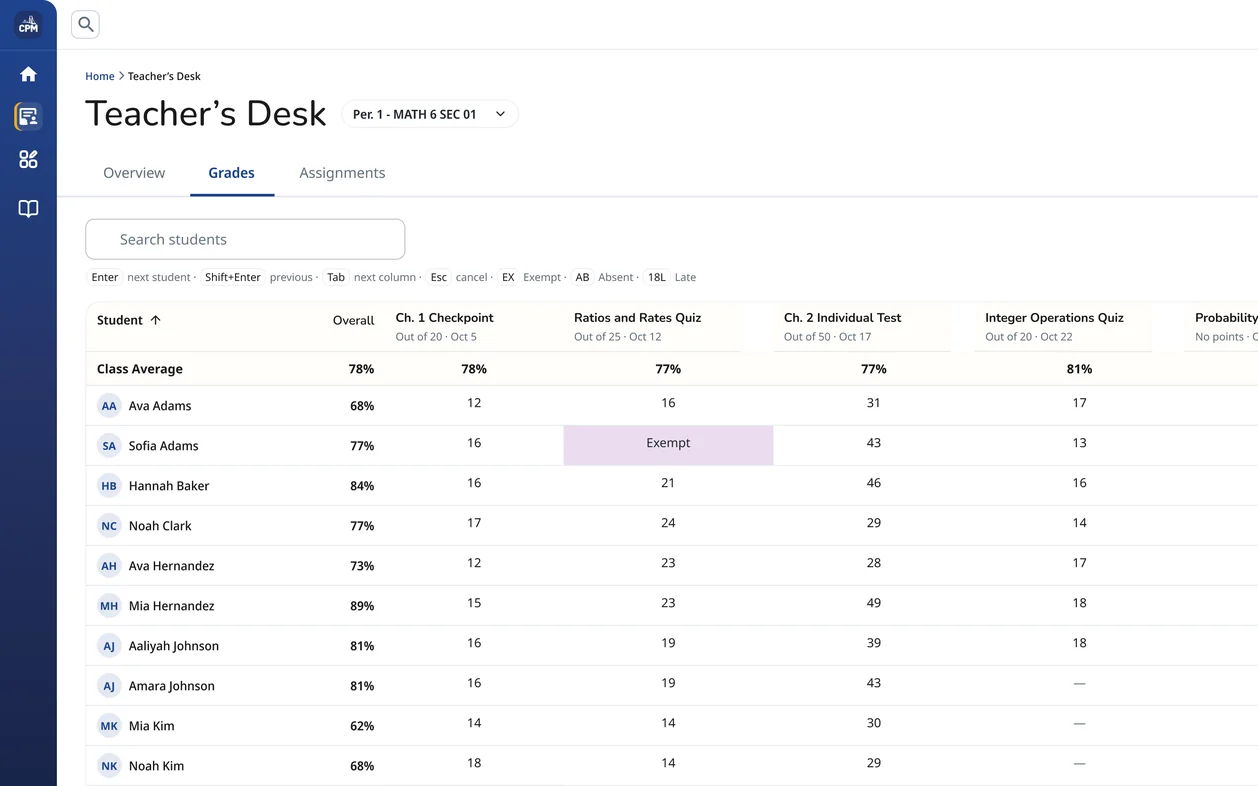Click Ava Adams's Ch. 1 Checkpoint score 12
The image size is (1258, 786).
474,403
